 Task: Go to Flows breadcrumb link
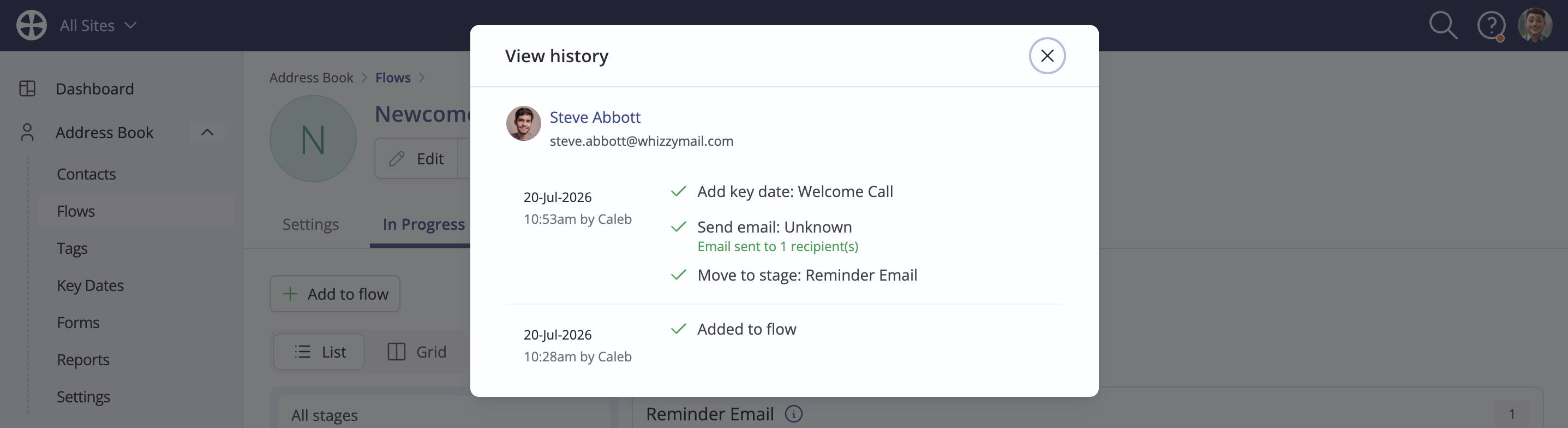point(393,78)
